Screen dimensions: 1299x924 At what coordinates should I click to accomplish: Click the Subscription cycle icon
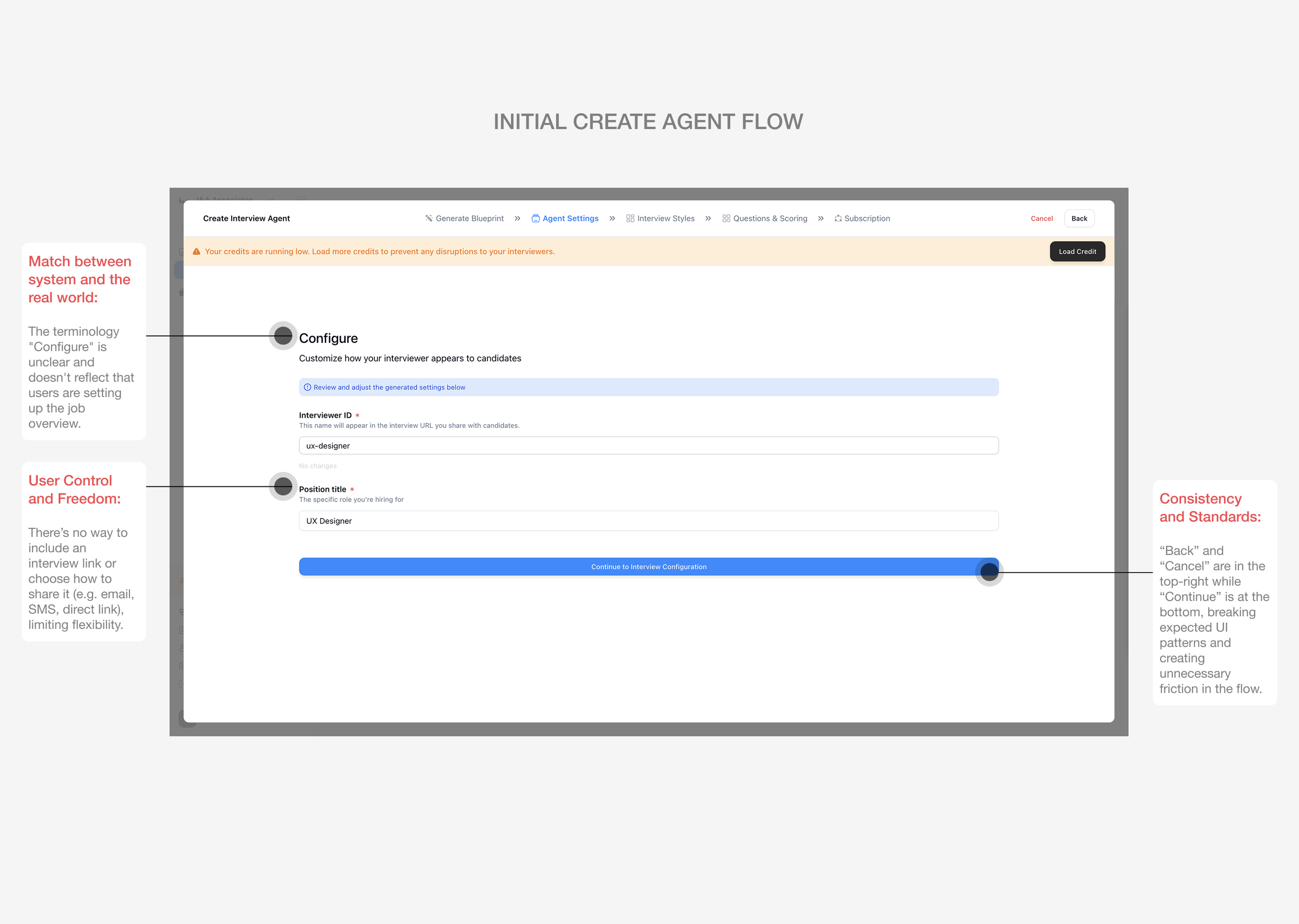pos(838,218)
